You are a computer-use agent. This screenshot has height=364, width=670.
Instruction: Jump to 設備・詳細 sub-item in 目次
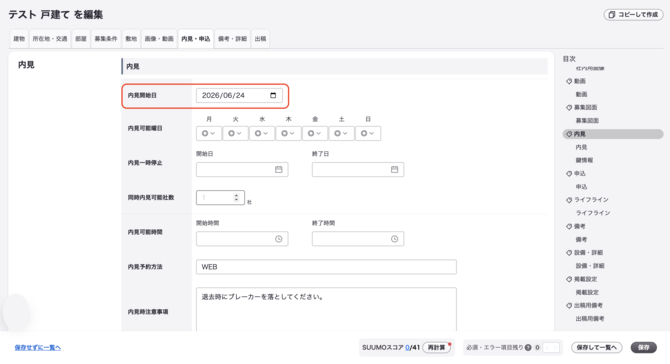590,266
